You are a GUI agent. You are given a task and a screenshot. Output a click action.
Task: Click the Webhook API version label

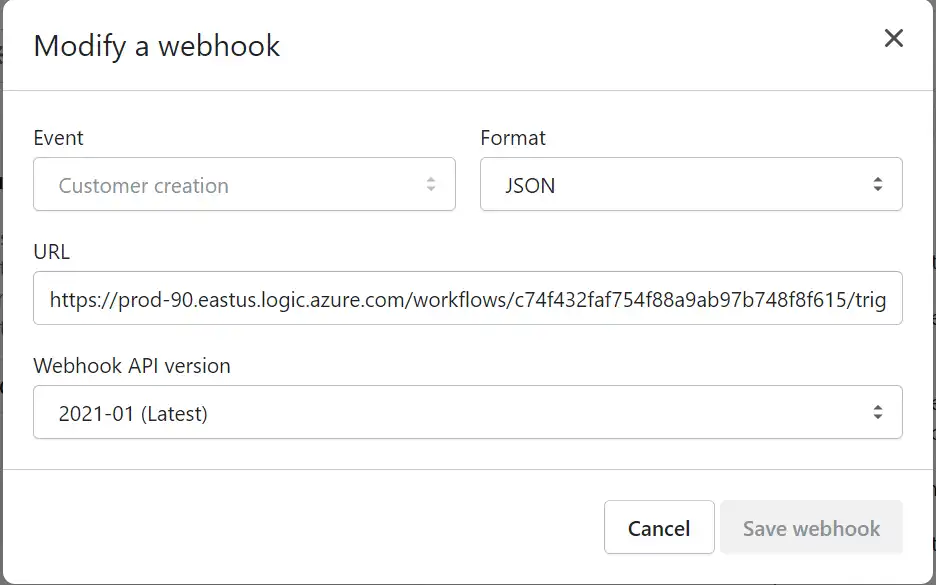coord(132,366)
